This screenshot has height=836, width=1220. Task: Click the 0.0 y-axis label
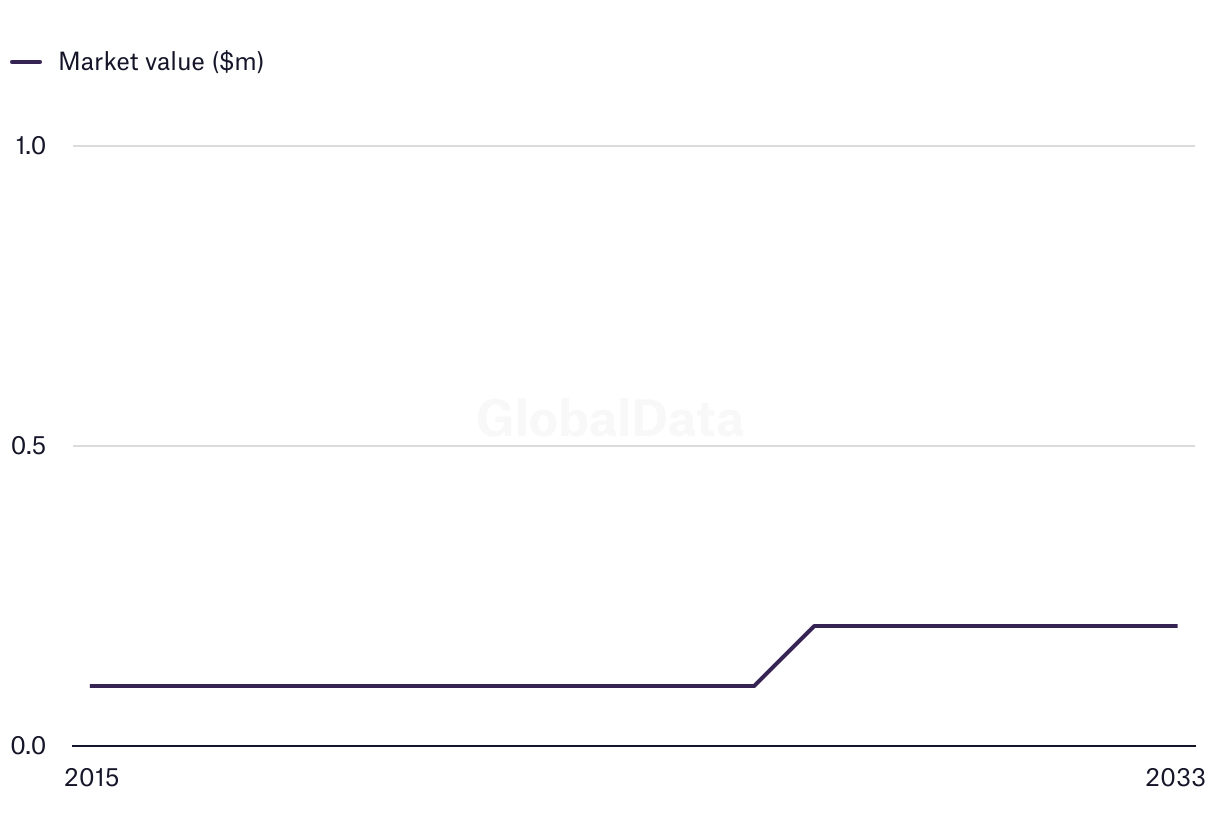coord(29,746)
